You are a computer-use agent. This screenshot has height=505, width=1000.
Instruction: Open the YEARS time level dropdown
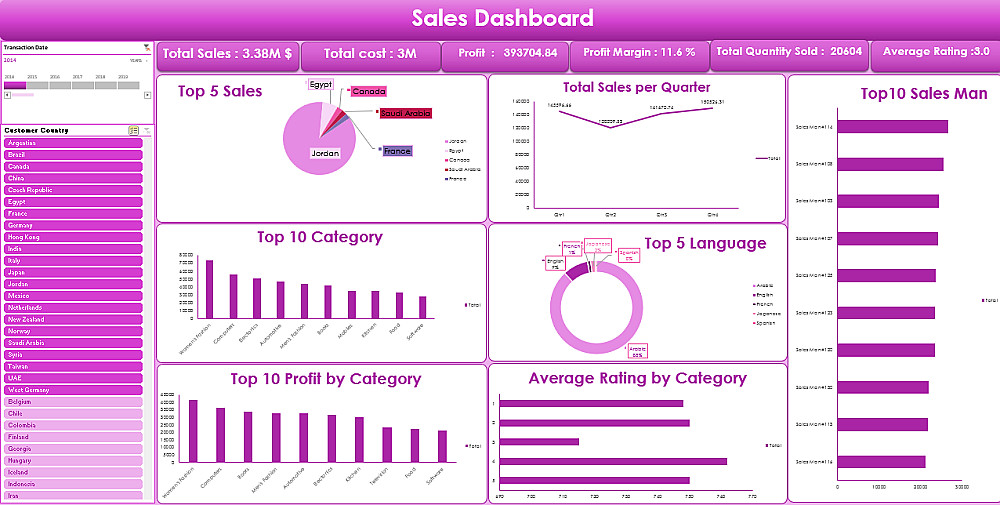point(138,61)
